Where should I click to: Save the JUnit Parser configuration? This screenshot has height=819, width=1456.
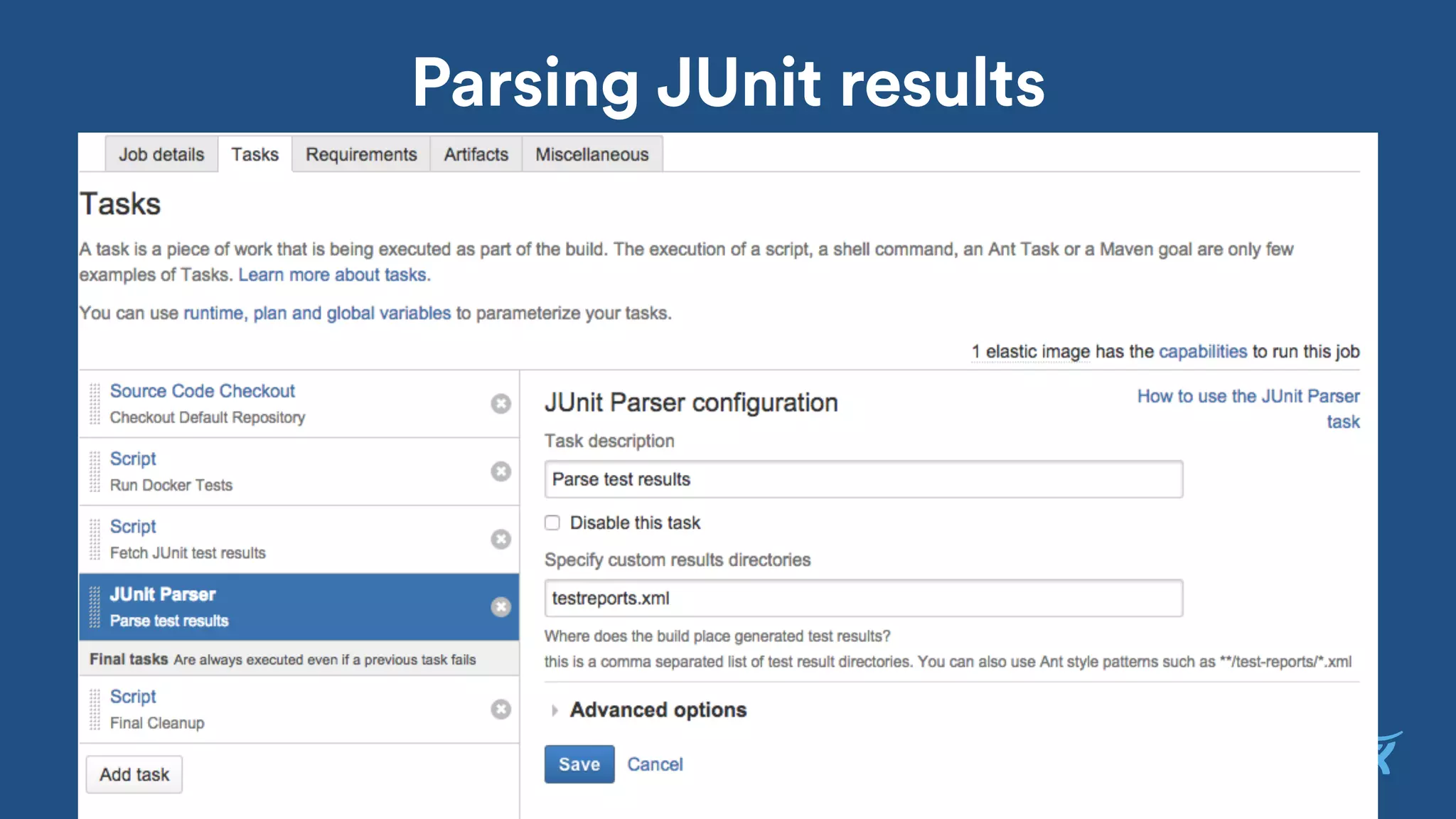579,764
